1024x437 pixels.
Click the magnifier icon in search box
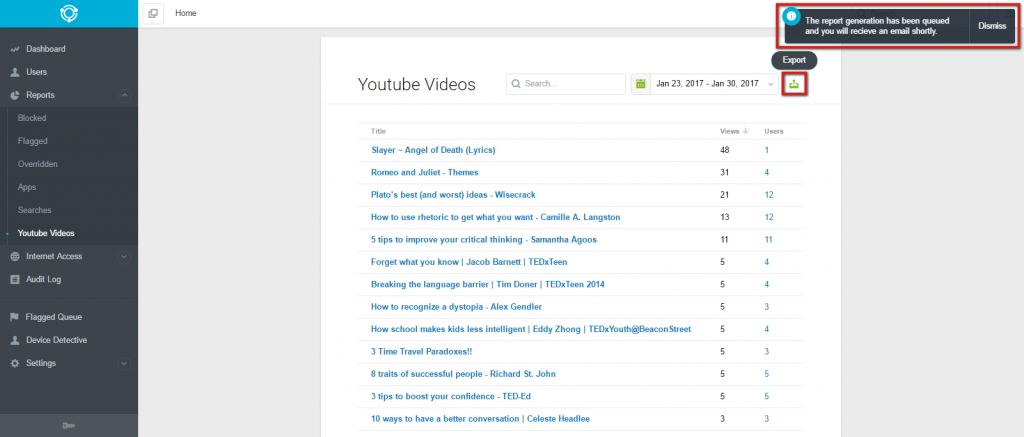[x=516, y=84]
